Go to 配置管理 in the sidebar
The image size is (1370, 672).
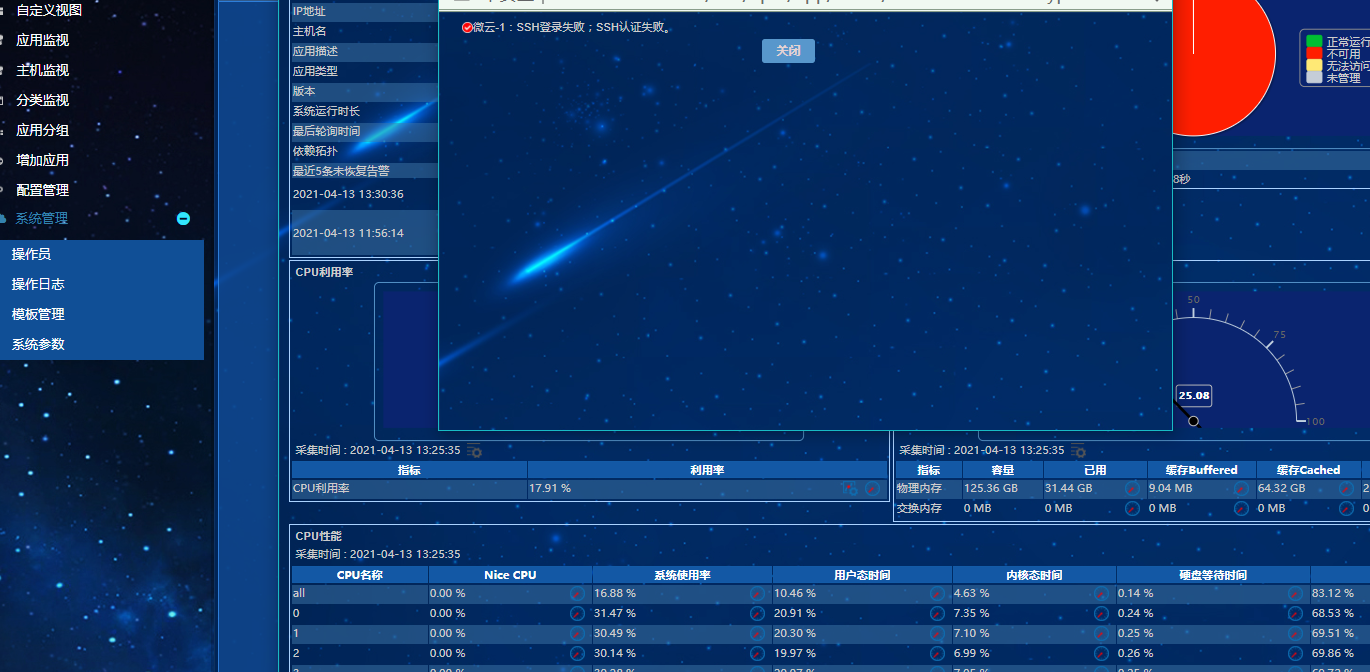click(43, 190)
